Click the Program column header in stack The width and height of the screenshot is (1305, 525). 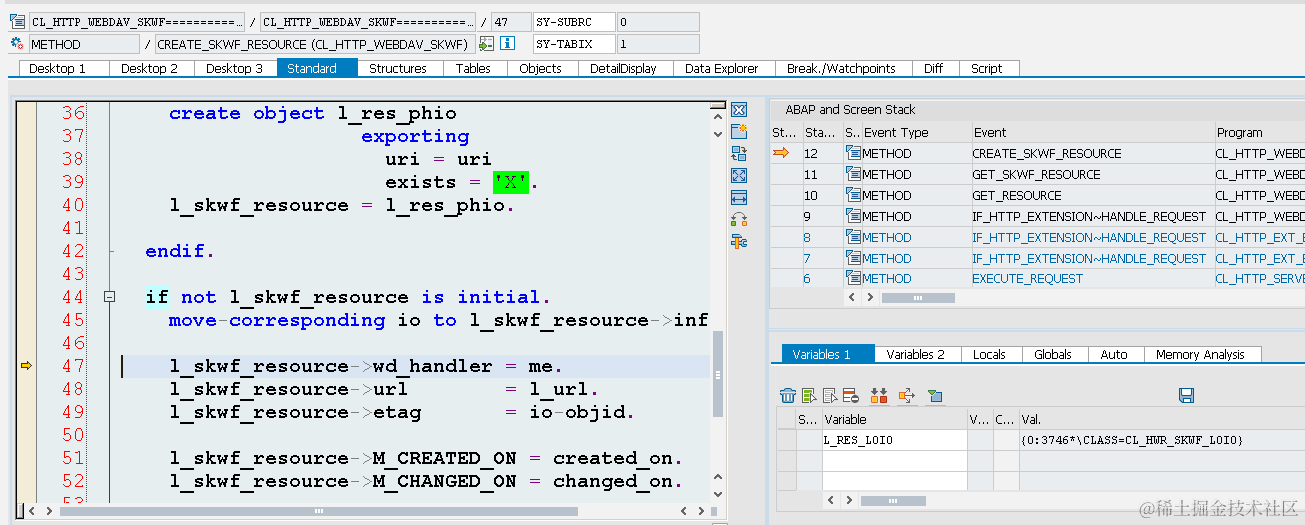[x=1259, y=132]
